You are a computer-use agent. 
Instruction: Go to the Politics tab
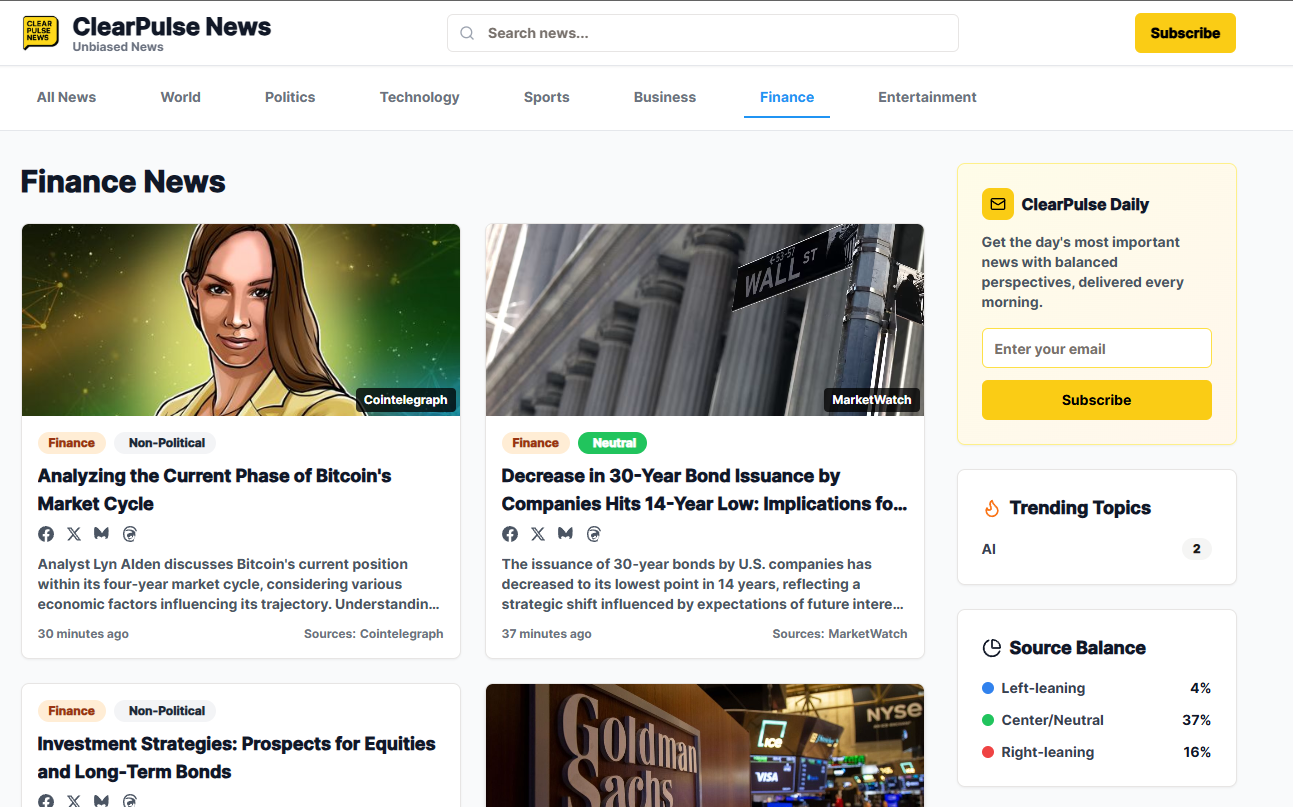point(290,97)
